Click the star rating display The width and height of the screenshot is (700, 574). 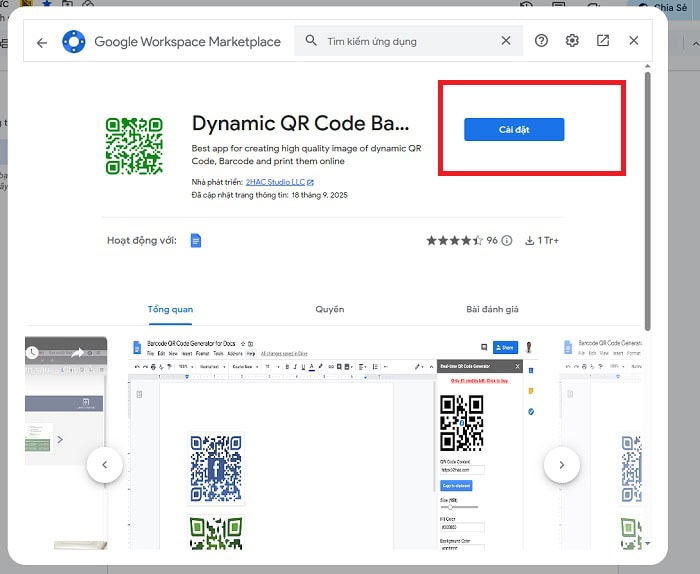(x=454, y=241)
